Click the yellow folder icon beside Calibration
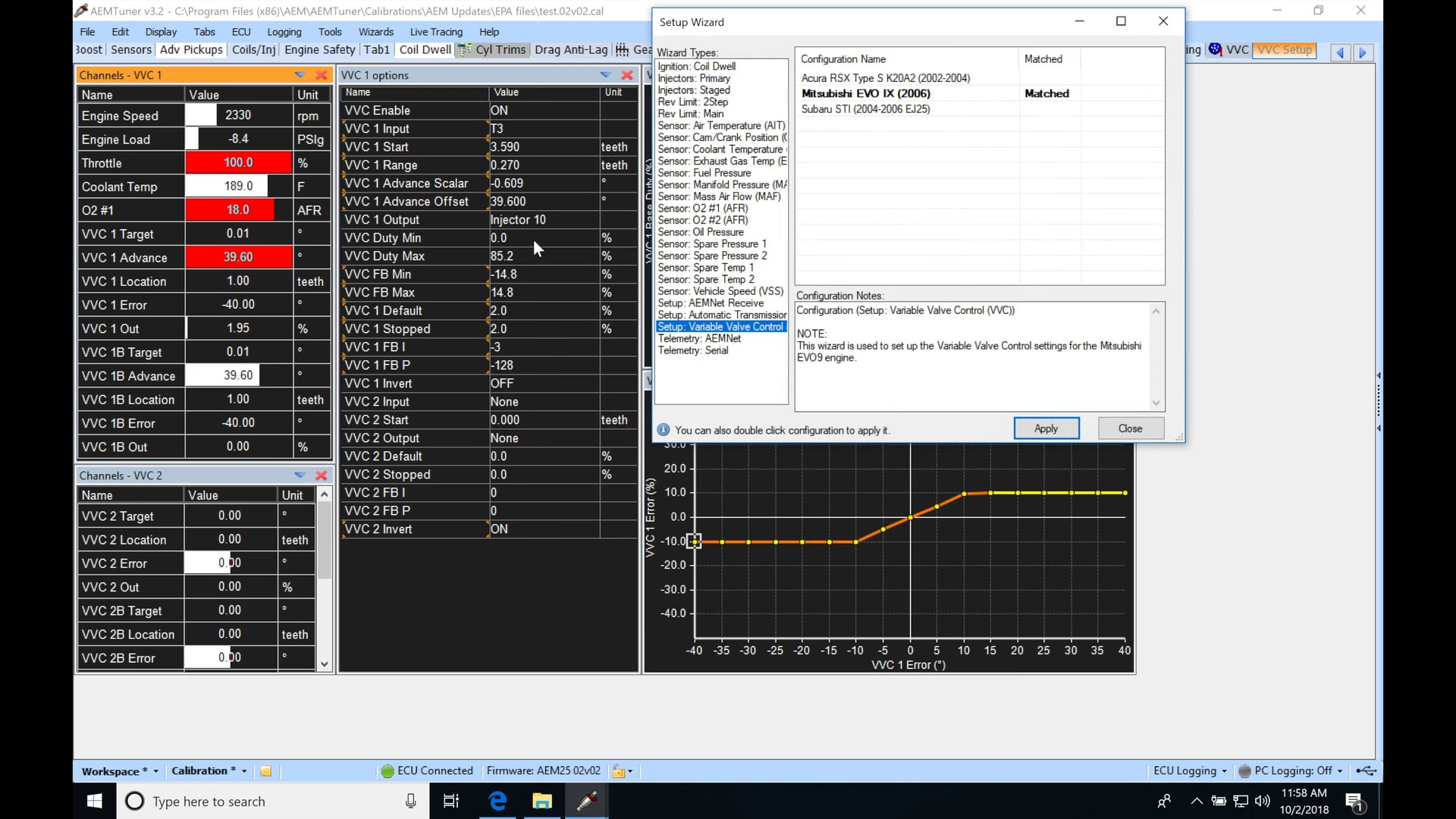Screen dimensions: 1456x819 266,771
